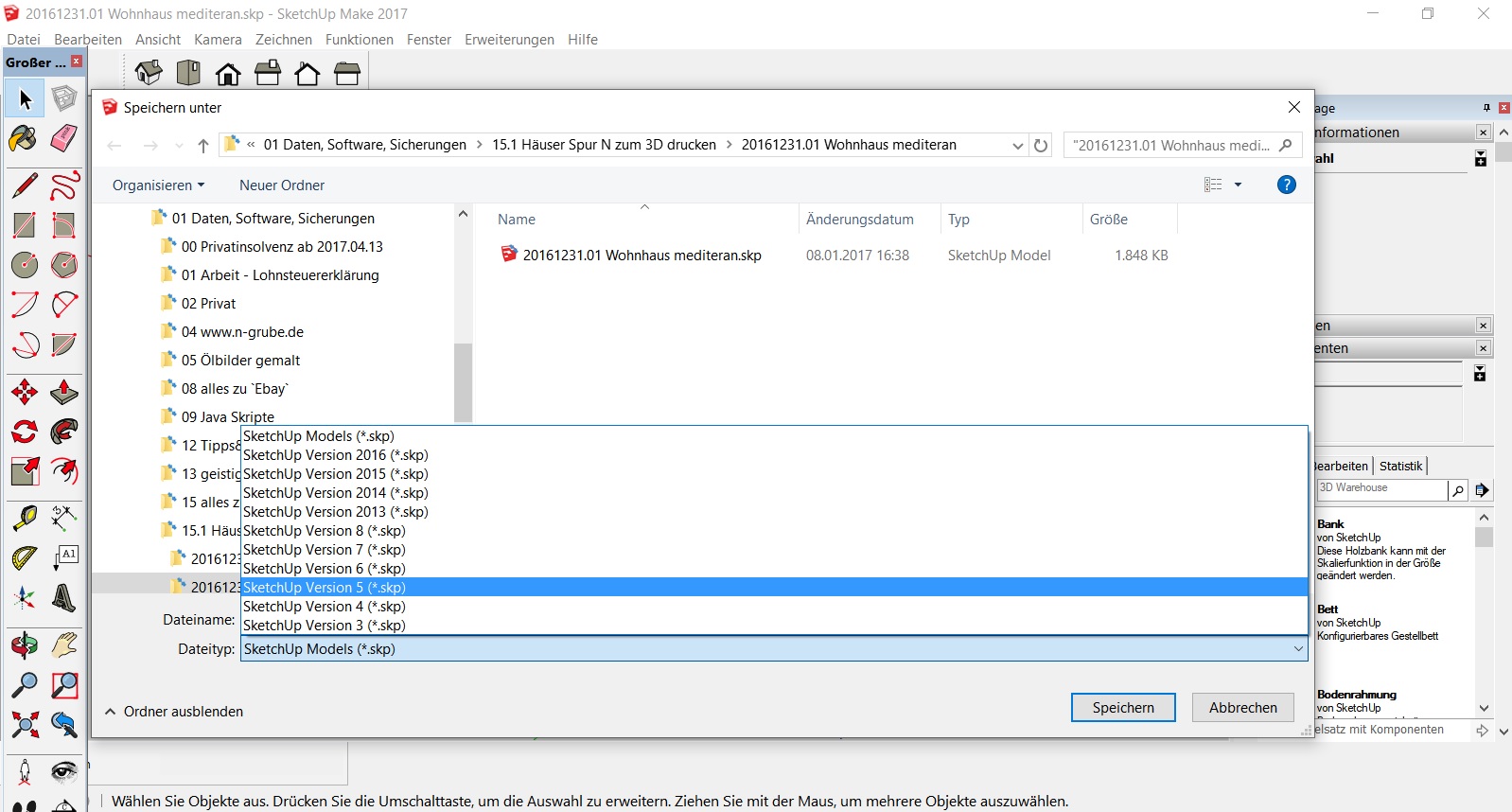Activate the Tape Measure tool
This screenshot has width=1512, height=812.
25,518
